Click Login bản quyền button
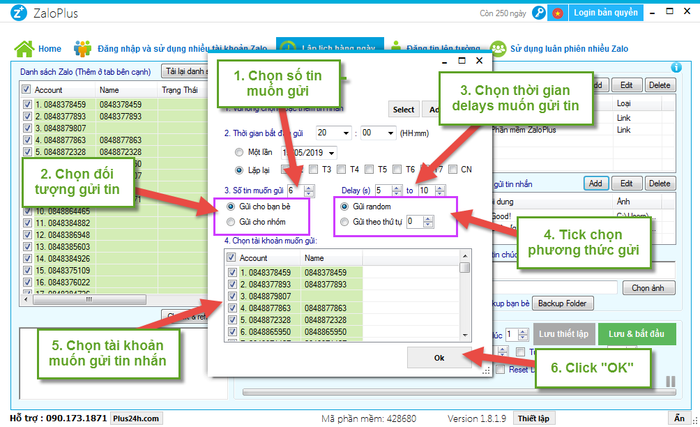Screen dimensions: 700x427 (606, 13)
